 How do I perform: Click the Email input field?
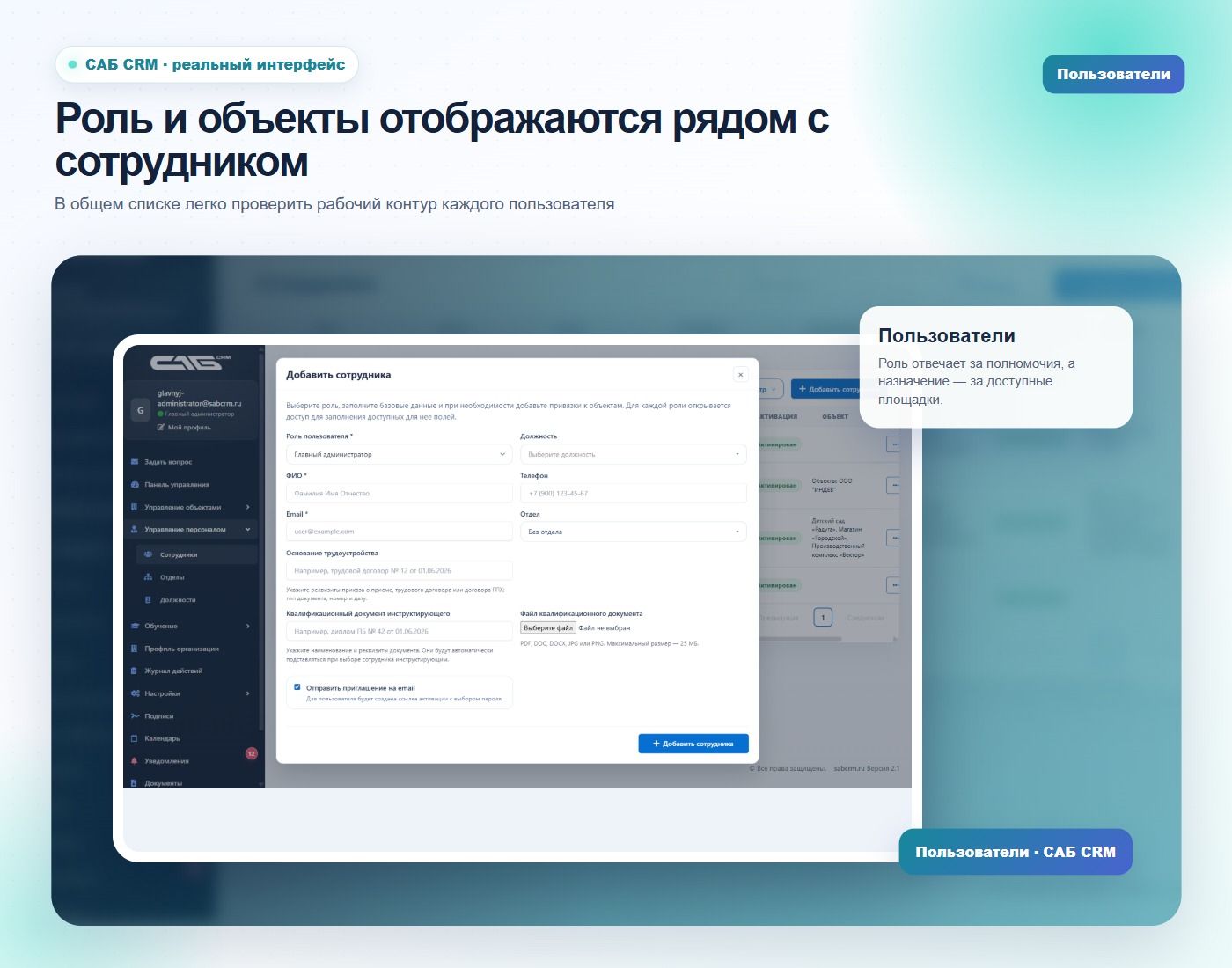[399, 532]
